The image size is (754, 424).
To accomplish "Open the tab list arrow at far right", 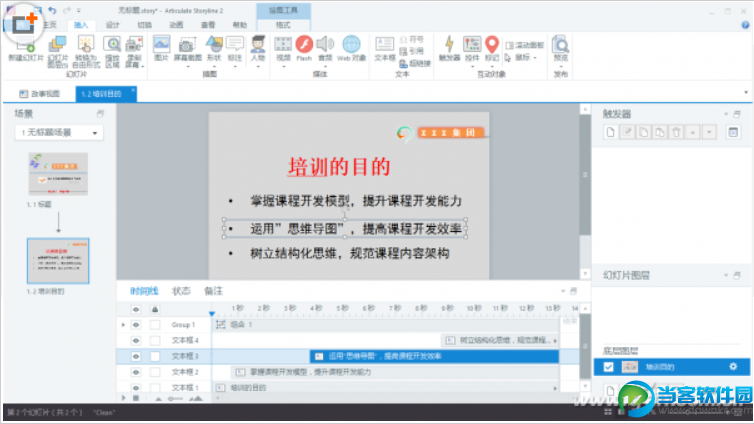I will [746, 92].
